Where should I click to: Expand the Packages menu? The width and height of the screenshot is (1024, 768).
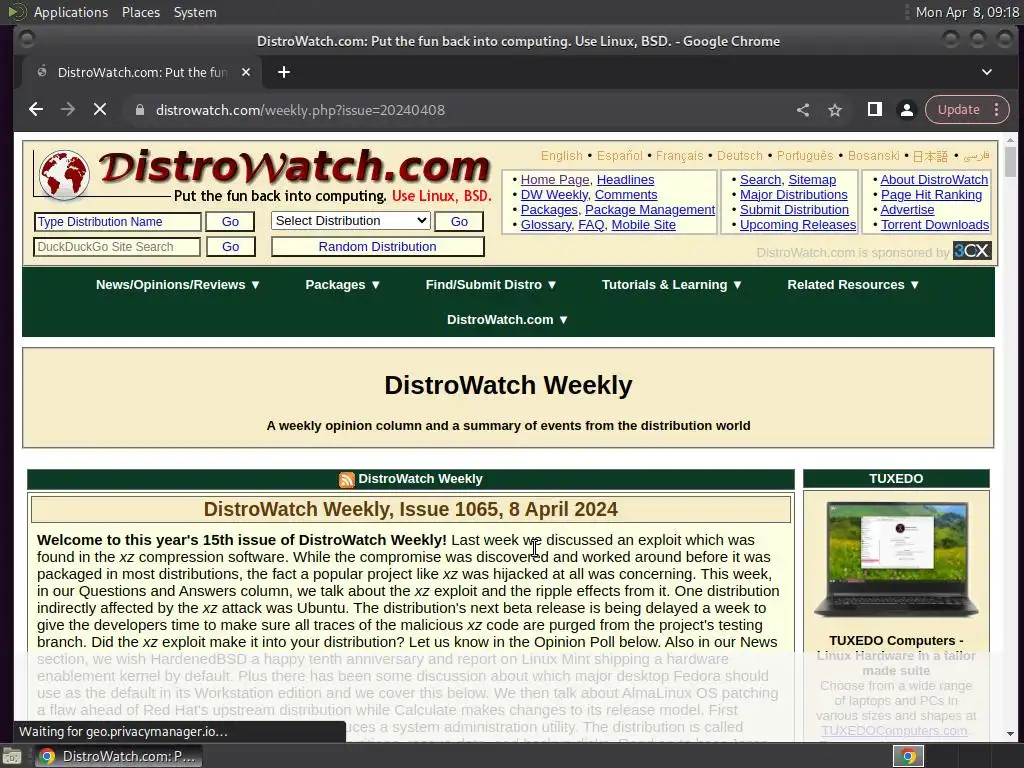[342, 285]
